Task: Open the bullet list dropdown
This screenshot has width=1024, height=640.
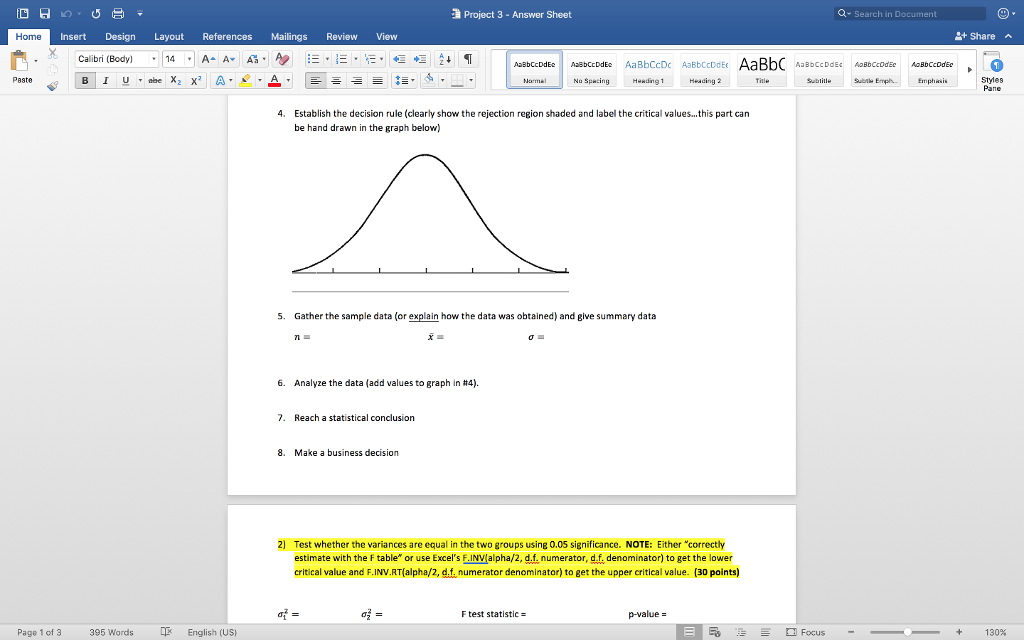Action: [x=328, y=59]
